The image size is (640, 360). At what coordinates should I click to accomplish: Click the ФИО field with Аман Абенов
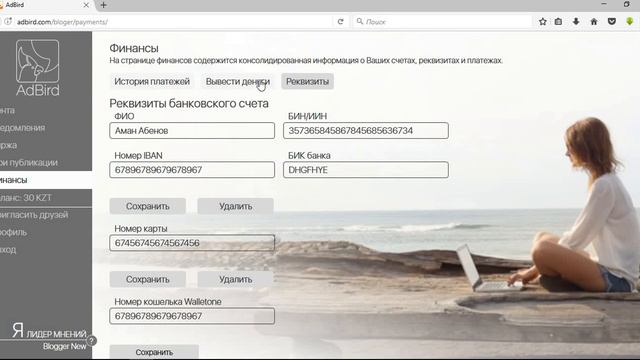coord(192,131)
